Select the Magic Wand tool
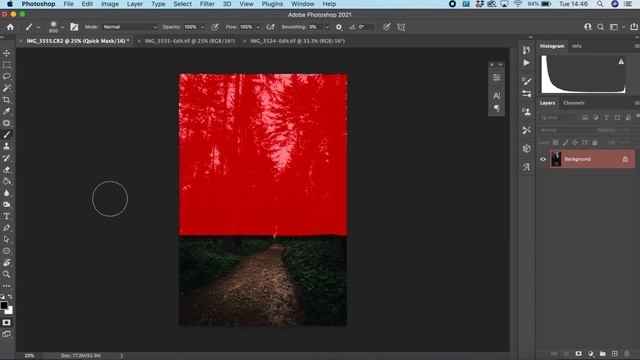This screenshot has width=640, height=360. pyautogui.click(x=7, y=88)
